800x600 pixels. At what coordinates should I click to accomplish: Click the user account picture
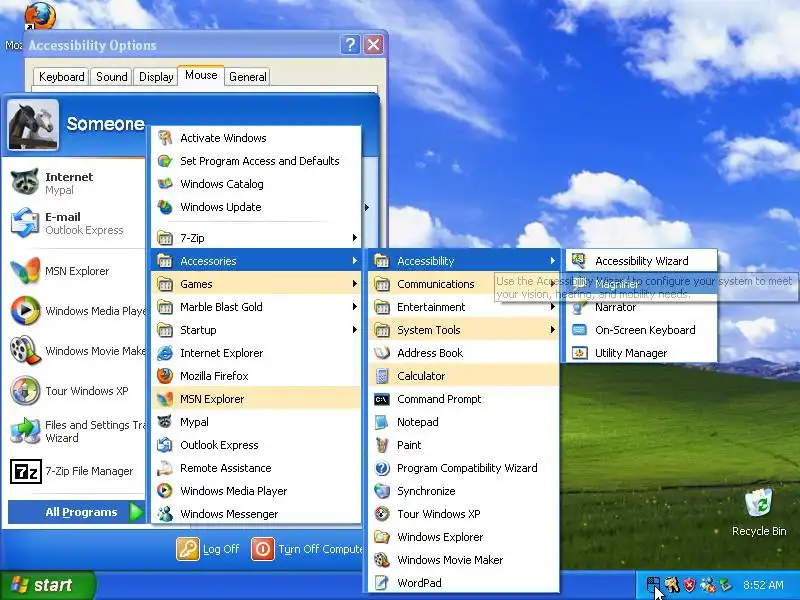34,124
